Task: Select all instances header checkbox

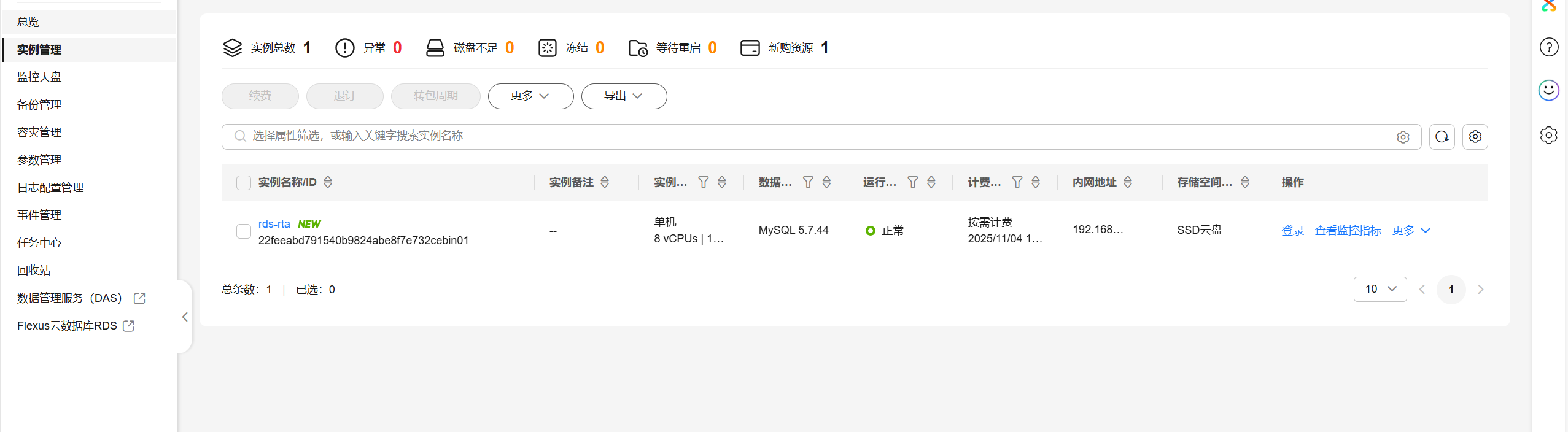Action: tap(244, 183)
